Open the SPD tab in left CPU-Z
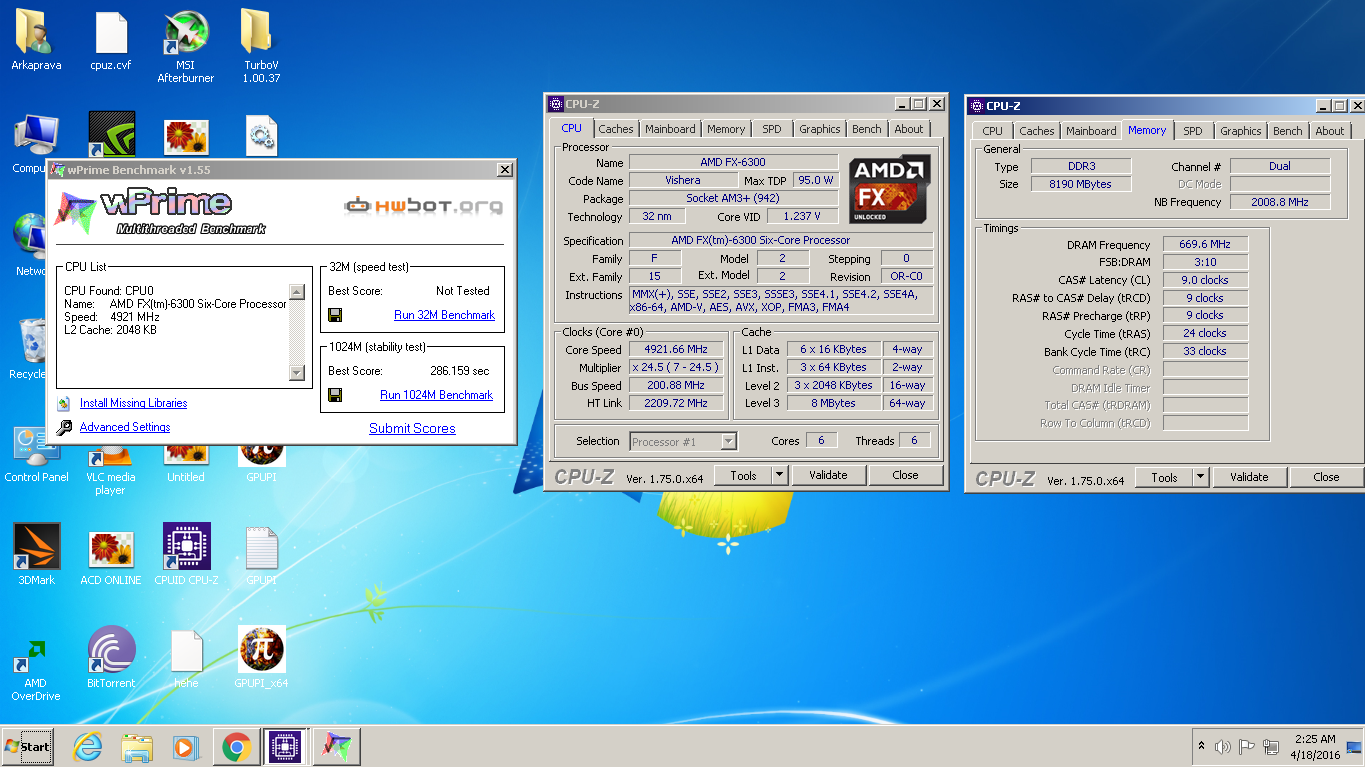Viewport: 1365px width, 767px height. (772, 129)
